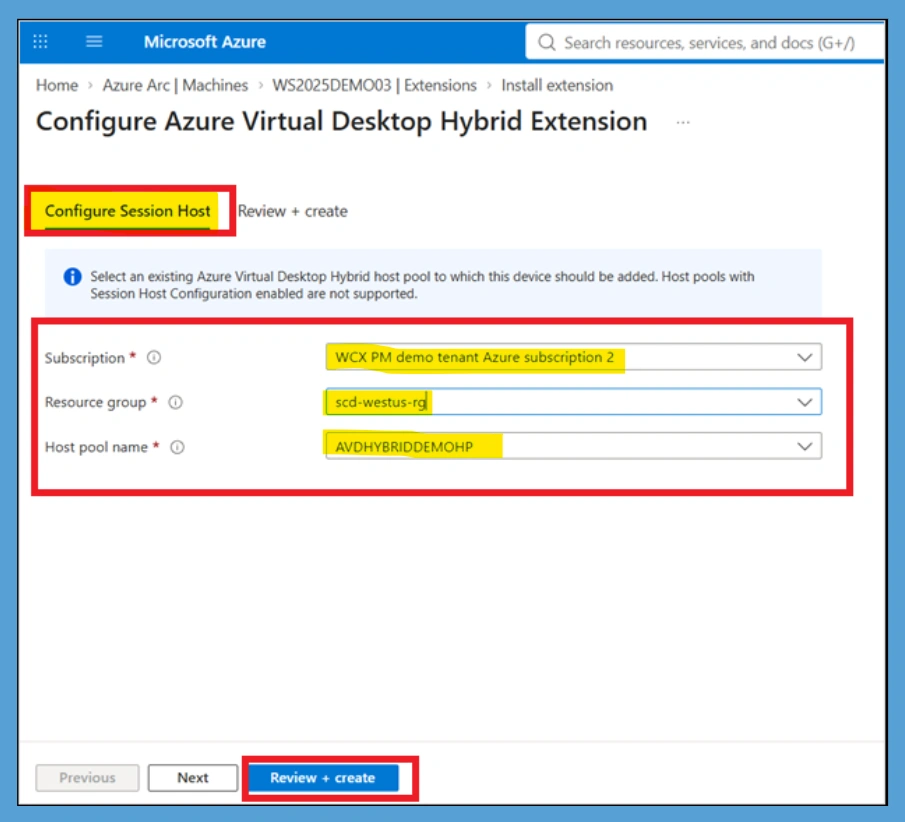Image resolution: width=905 pixels, height=822 pixels.
Task: Click Microsoft Azure portal title
Action: 205,42
